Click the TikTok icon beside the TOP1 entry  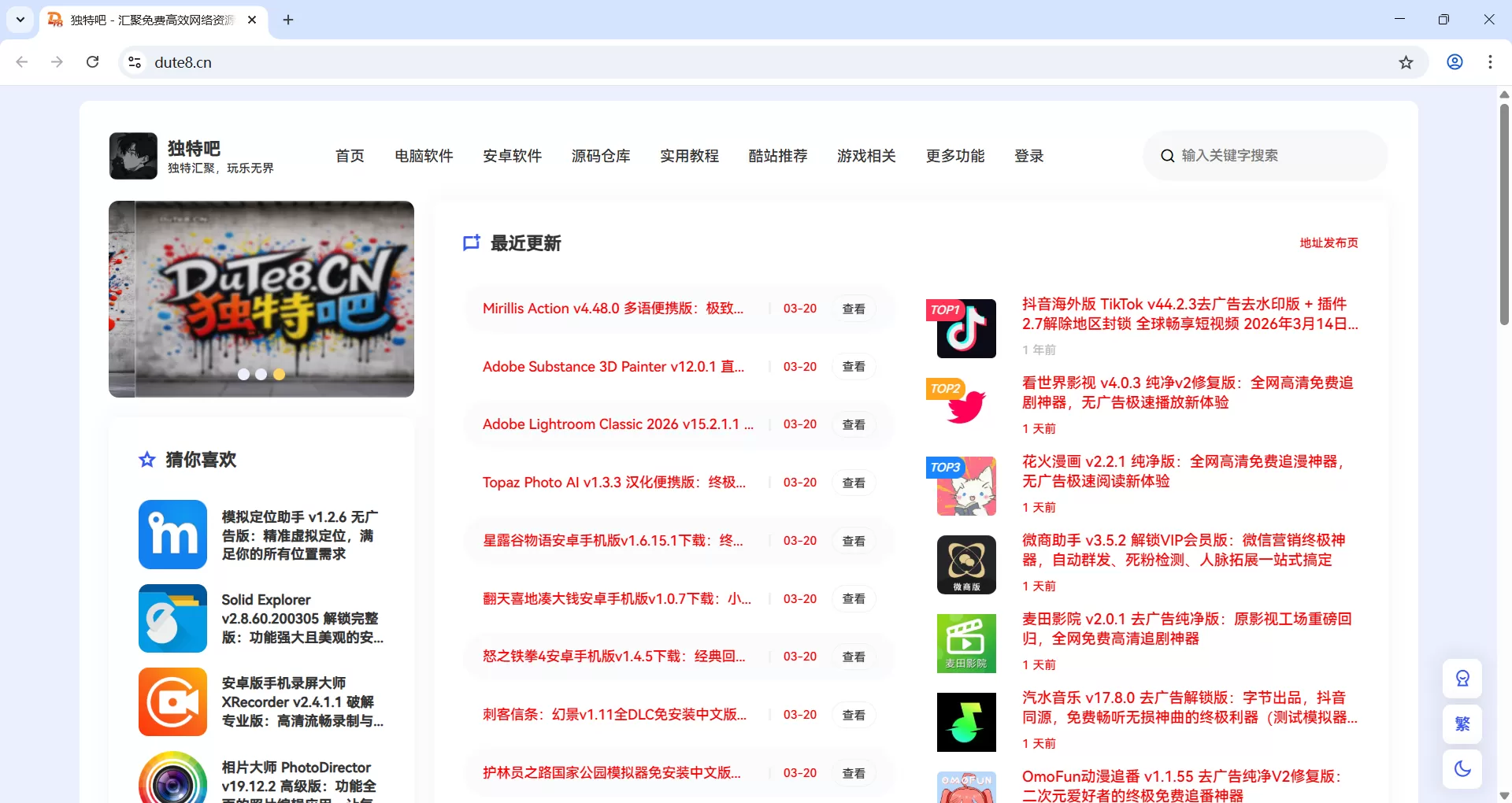965,328
